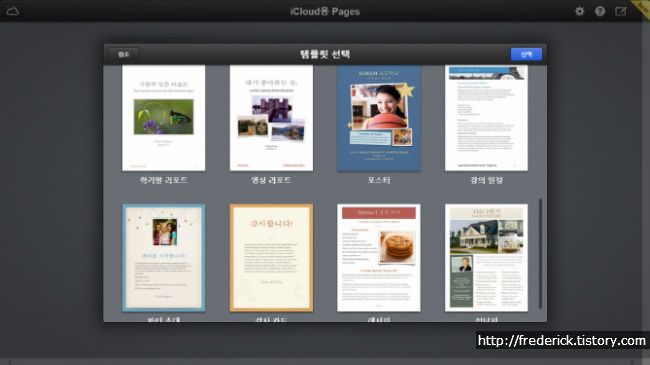Click the 학기말 리포트 label
Image resolution: width=650 pixels, height=365 pixels.
point(163,180)
